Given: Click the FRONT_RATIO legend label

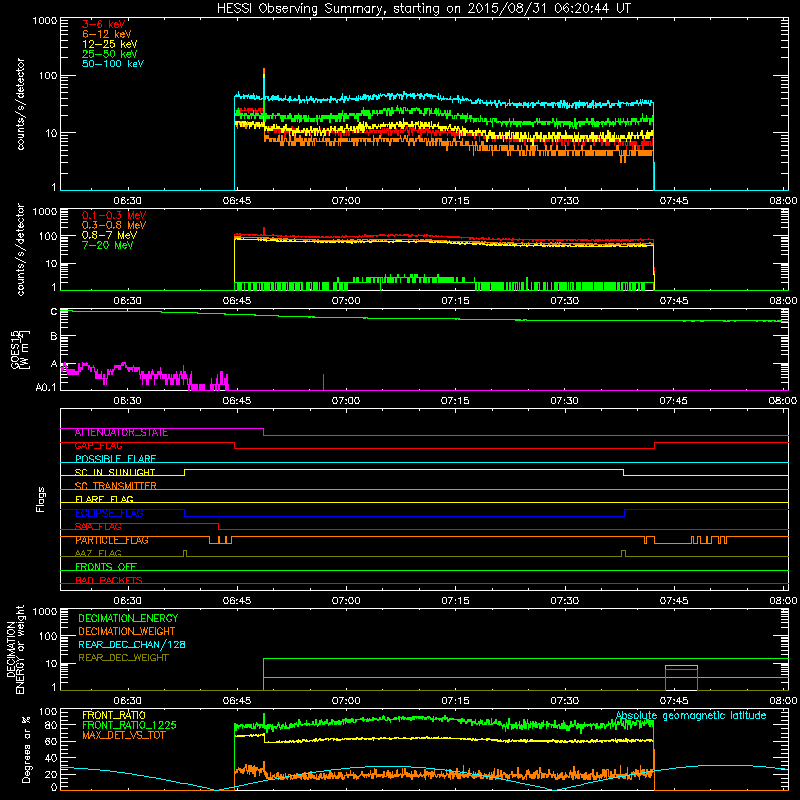Looking at the screenshot, I should tap(114, 715).
